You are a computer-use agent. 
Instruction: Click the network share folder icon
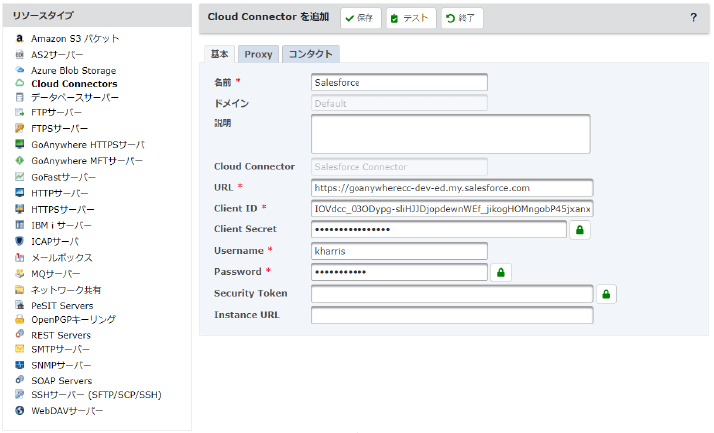tap(20, 290)
